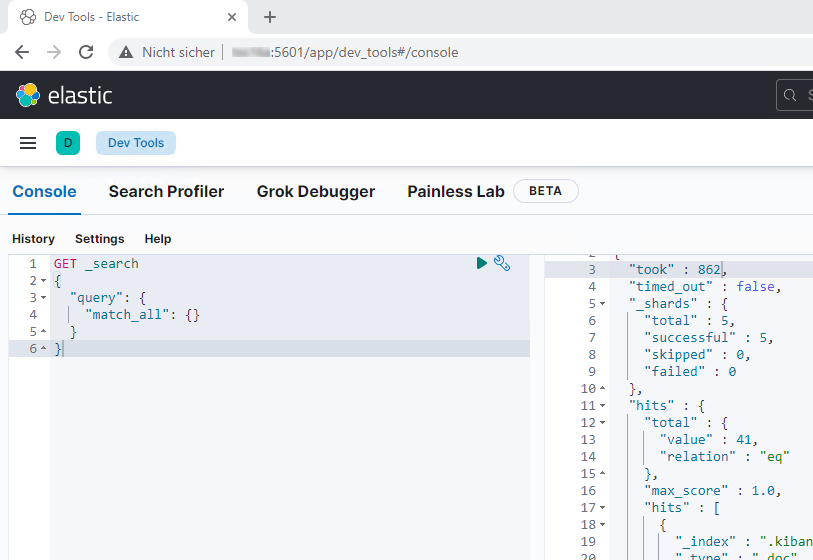Click the "successful" : 5 line
This screenshot has width=813, height=560.
[709, 338]
